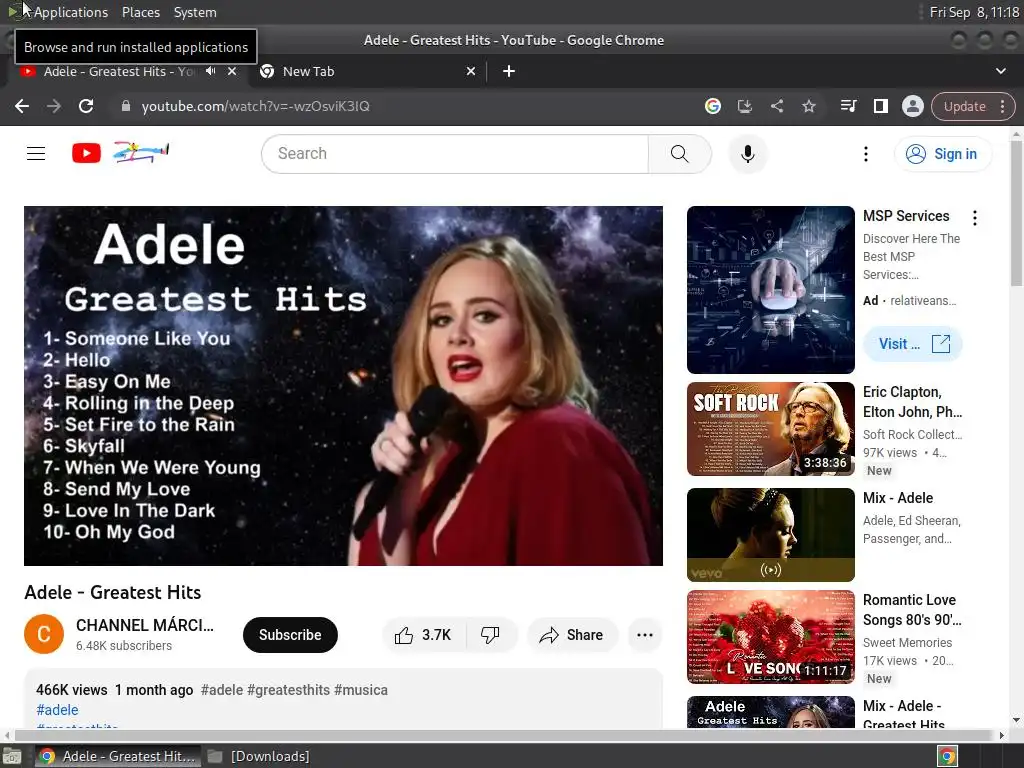Click the clock showing Fri Sep 8
Image resolution: width=1024 pixels, height=768 pixels.
point(974,12)
